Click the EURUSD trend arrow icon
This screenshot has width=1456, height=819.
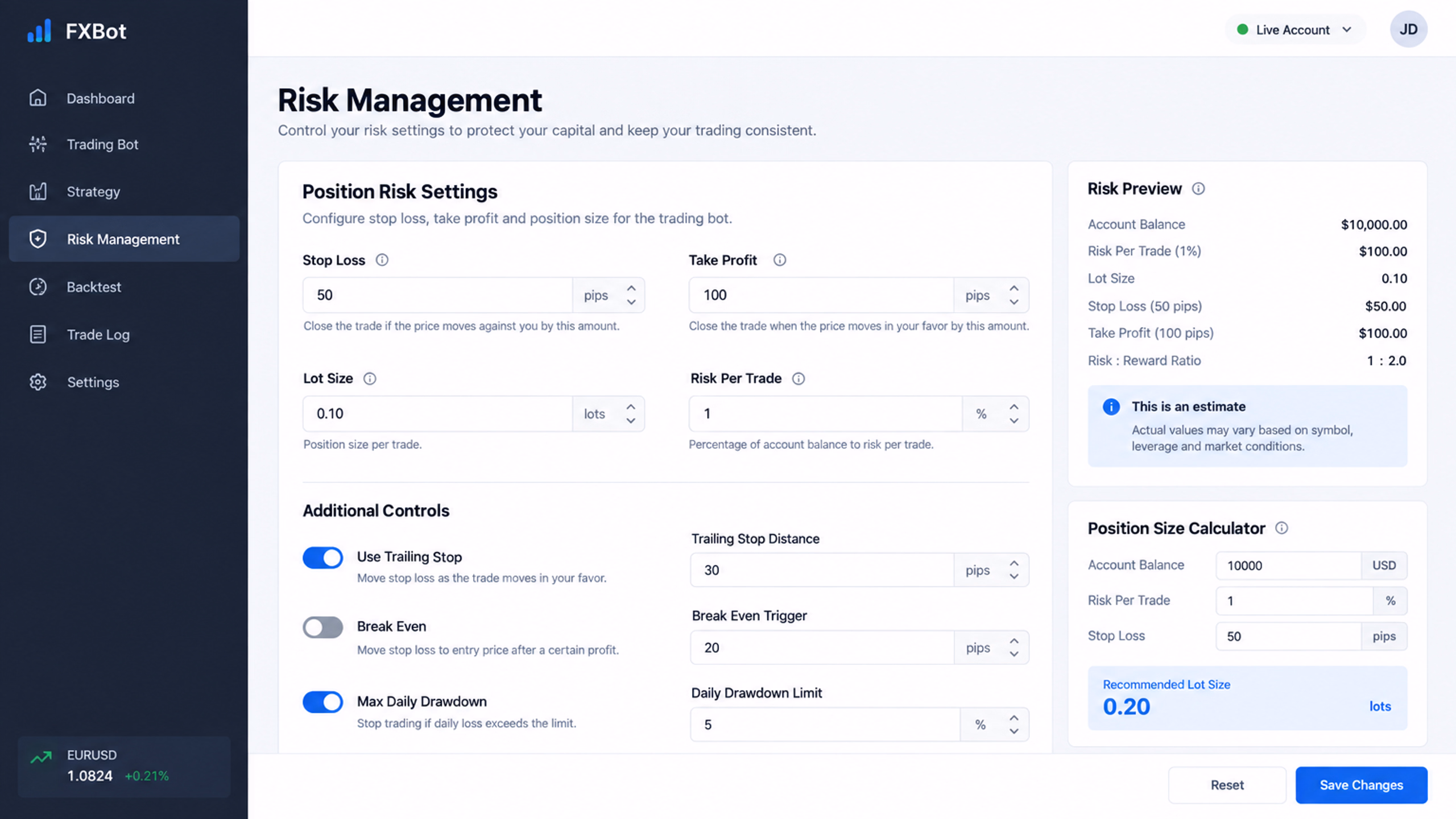(x=41, y=757)
